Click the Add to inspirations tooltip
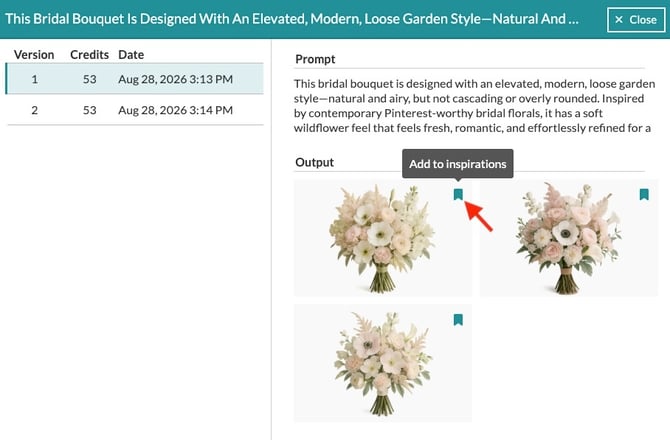The width and height of the screenshot is (670, 440). click(458, 164)
